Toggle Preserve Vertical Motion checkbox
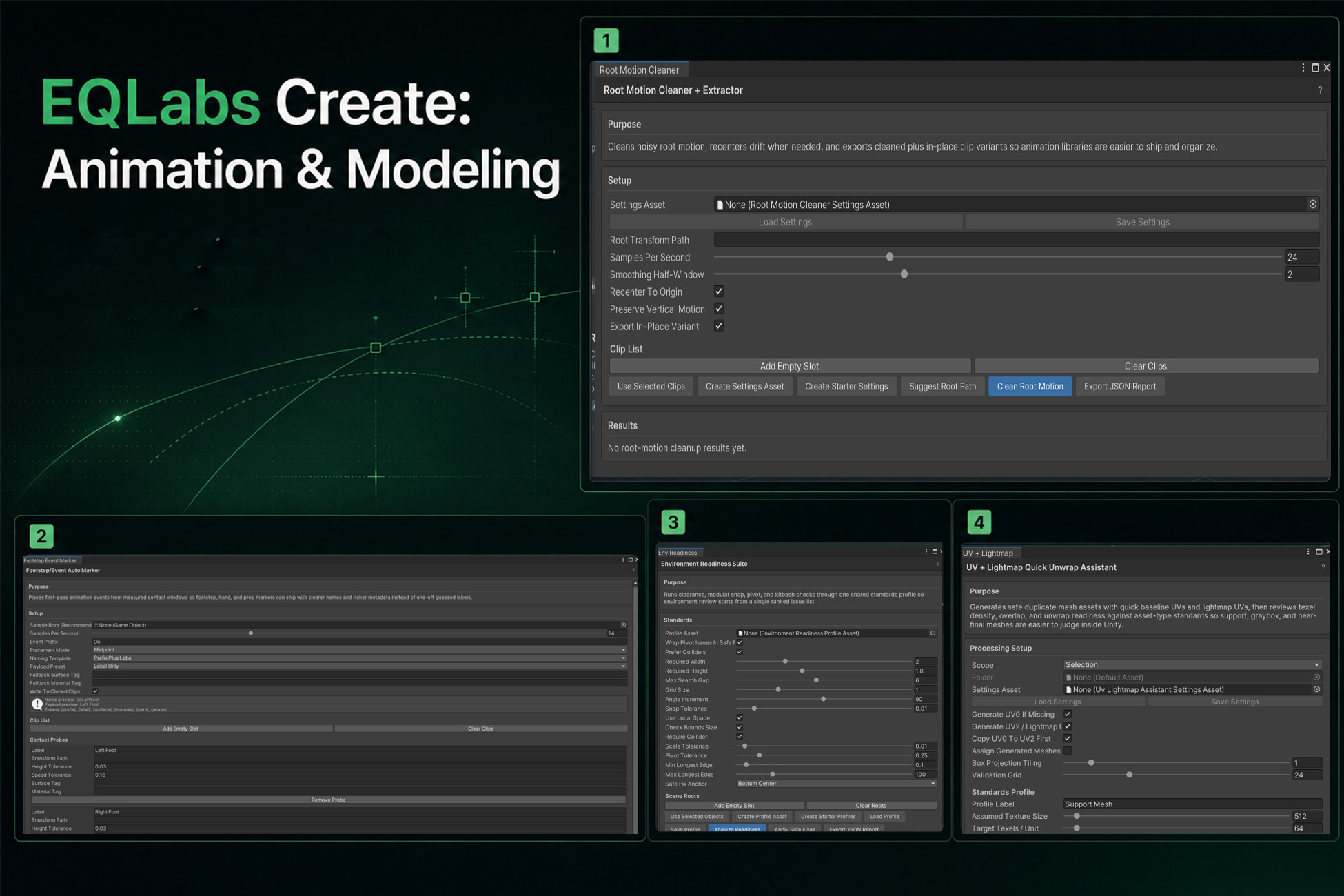The width and height of the screenshot is (1344, 896). click(719, 308)
